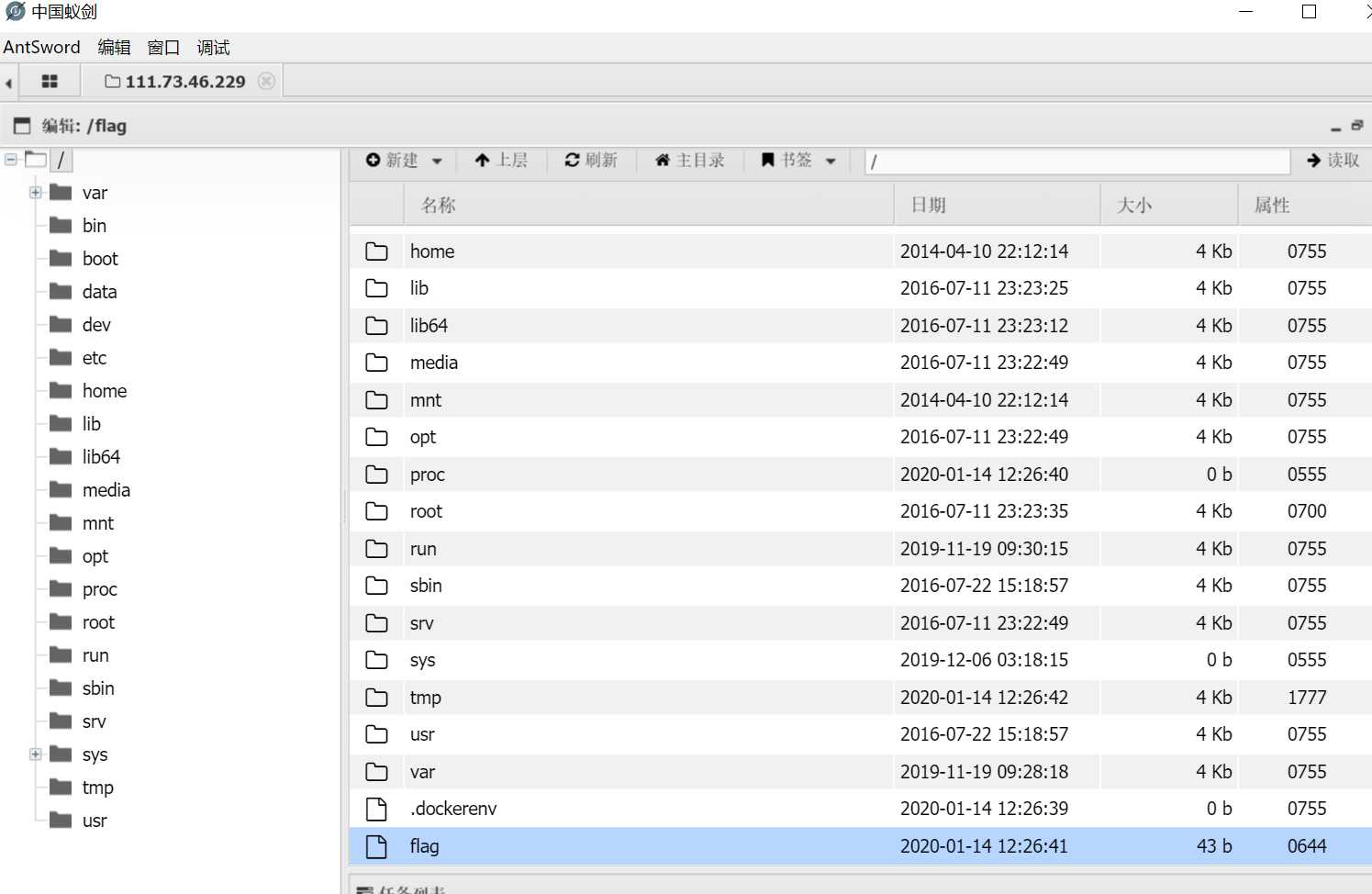Select the .dockerenv file name

point(453,809)
